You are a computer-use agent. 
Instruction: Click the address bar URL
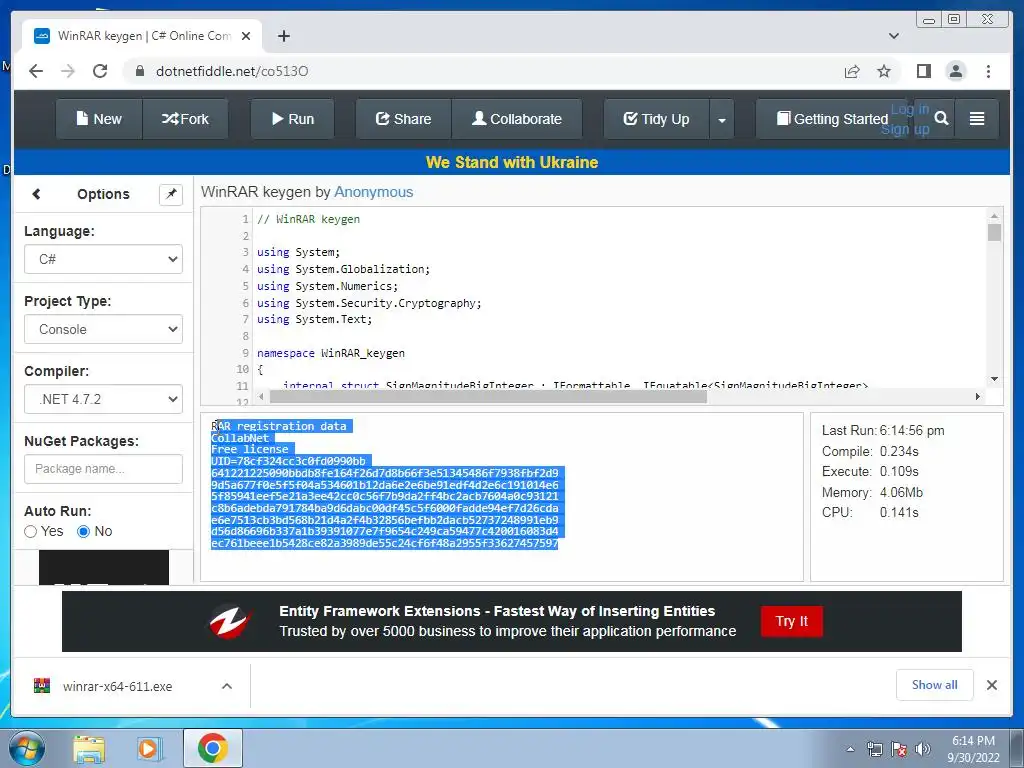(232, 71)
